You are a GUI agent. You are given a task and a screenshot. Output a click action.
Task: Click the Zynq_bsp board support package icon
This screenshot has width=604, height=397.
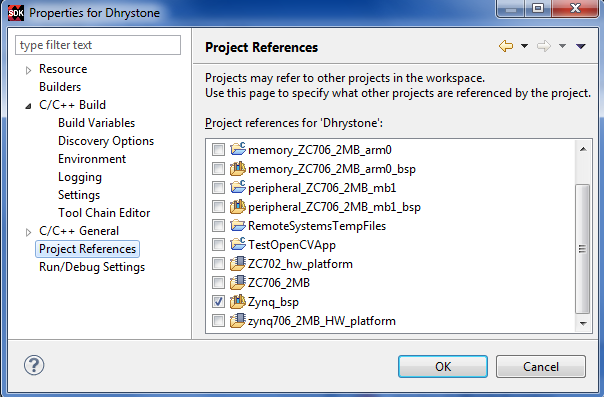click(238, 302)
